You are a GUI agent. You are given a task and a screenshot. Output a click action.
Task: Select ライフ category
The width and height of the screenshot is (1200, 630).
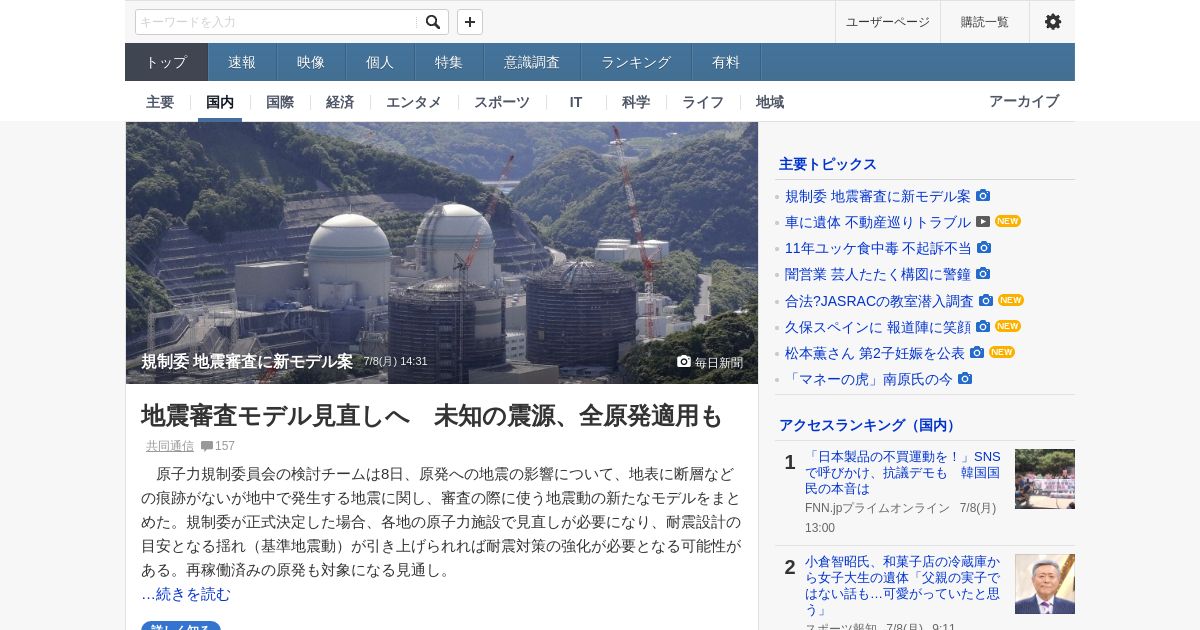(703, 102)
